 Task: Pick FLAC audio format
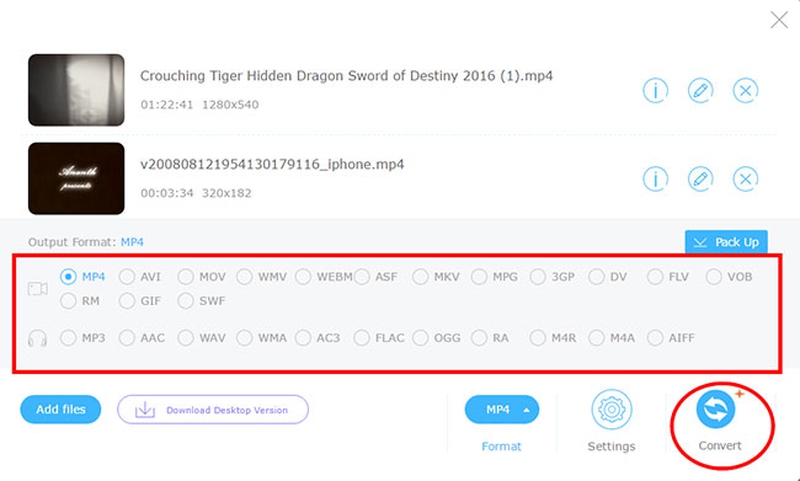coord(362,338)
